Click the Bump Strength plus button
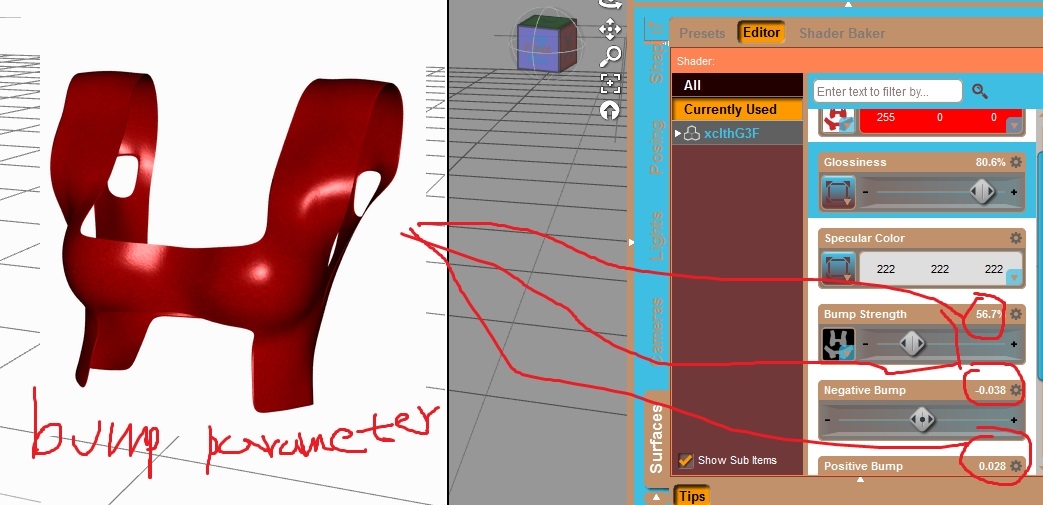The image size is (1043, 505). coord(1014,344)
